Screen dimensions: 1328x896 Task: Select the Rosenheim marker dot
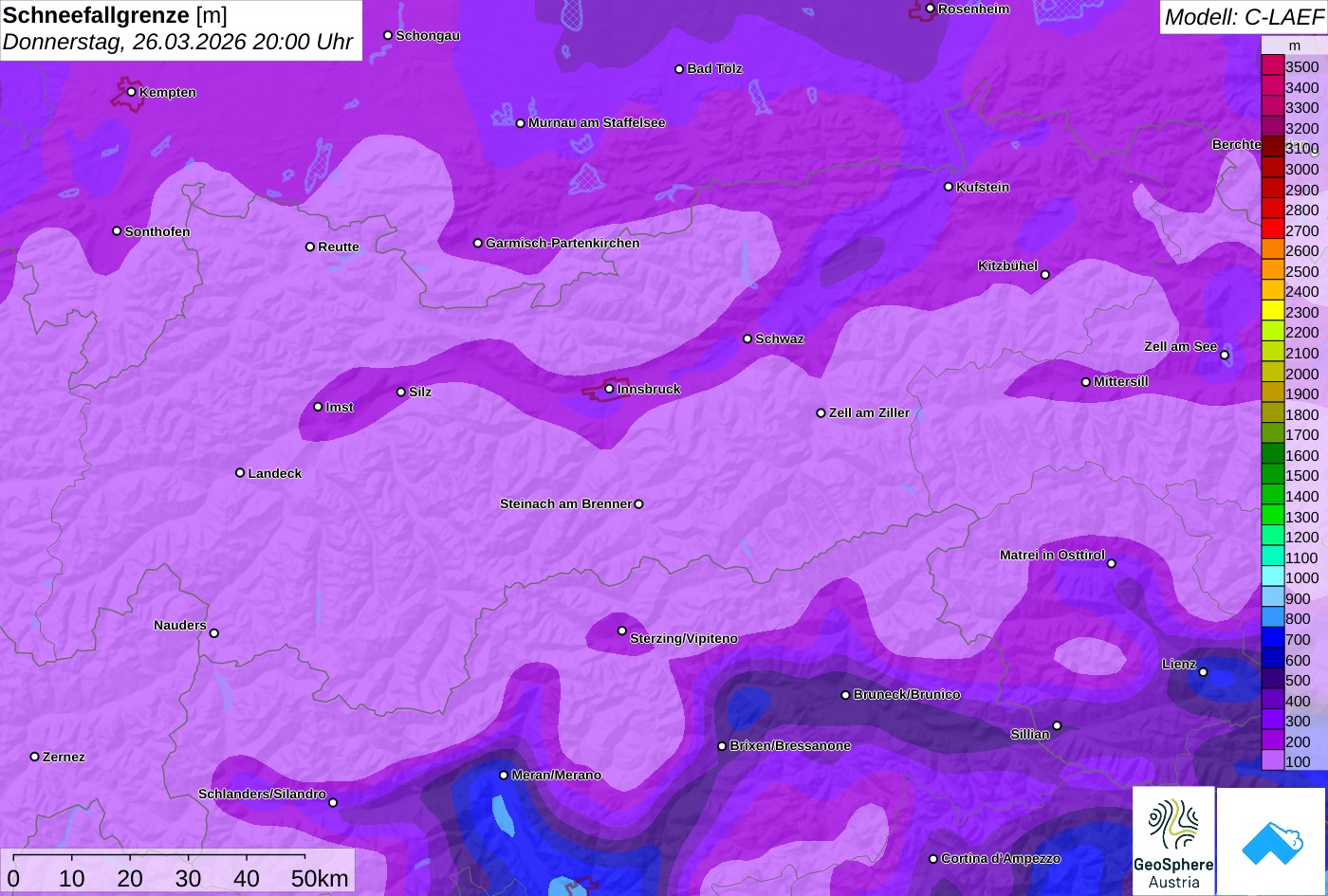click(930, 9)
